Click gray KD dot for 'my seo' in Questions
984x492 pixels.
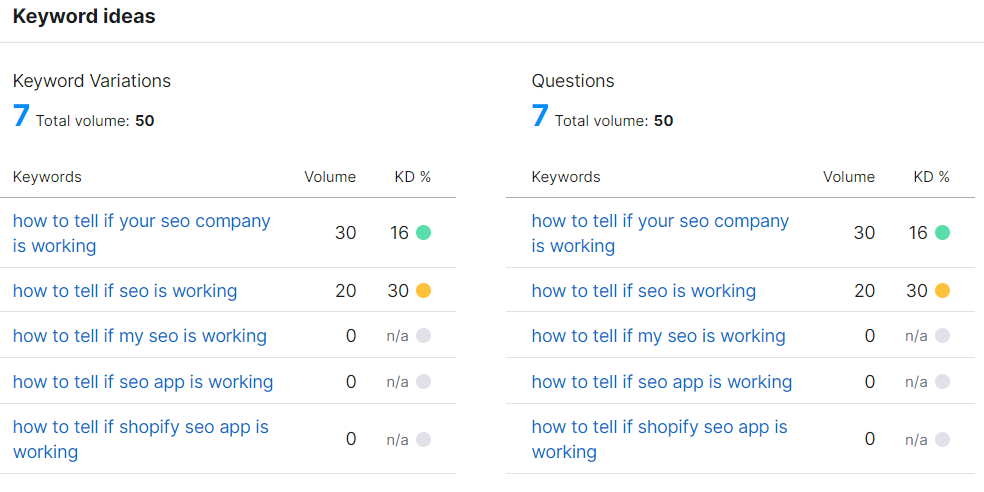click(942, 336)
